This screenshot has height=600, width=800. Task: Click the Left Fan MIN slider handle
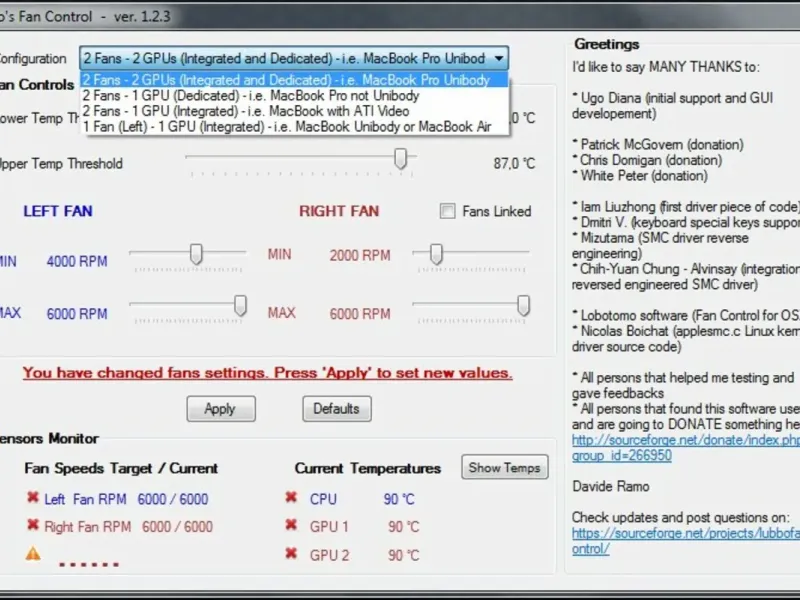pyautogui.click(x=196, y=254)
